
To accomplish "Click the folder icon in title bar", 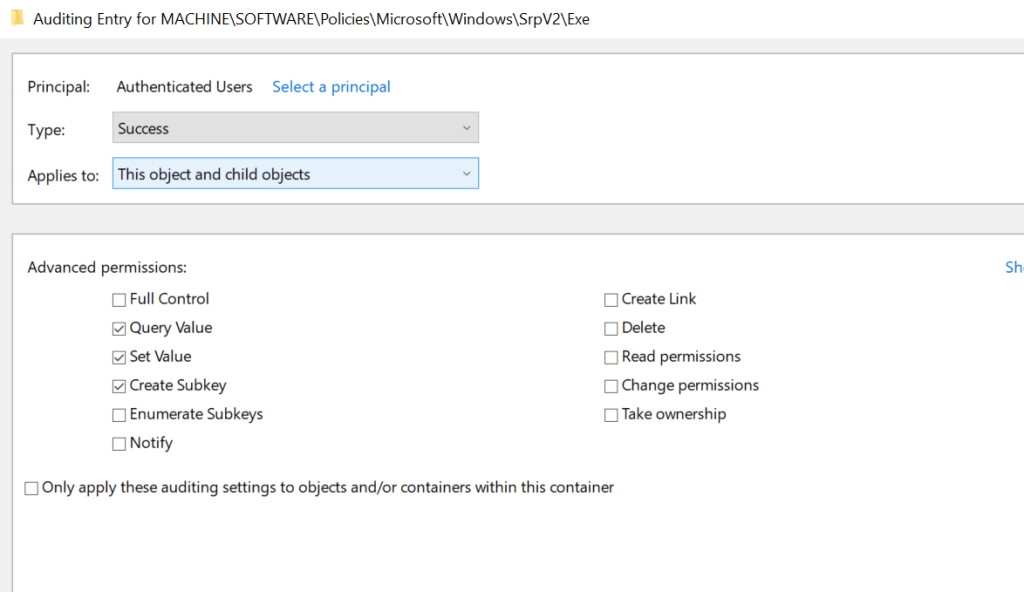I will tap(17, 18).
